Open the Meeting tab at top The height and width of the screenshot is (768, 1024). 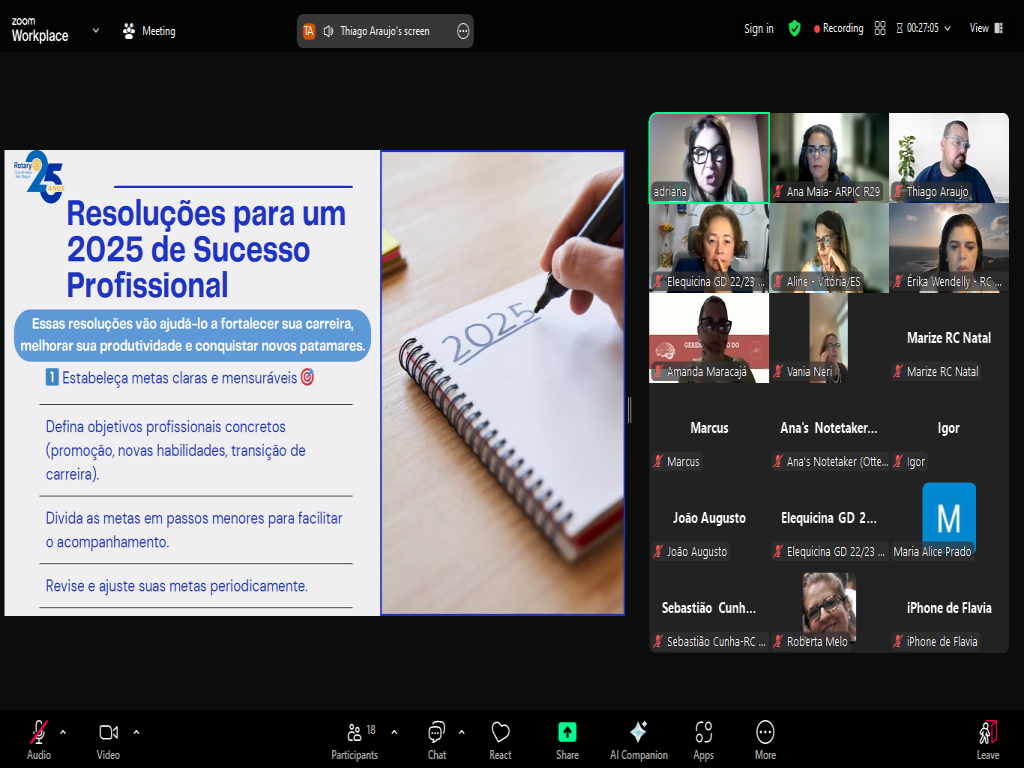tap(148, 31)
